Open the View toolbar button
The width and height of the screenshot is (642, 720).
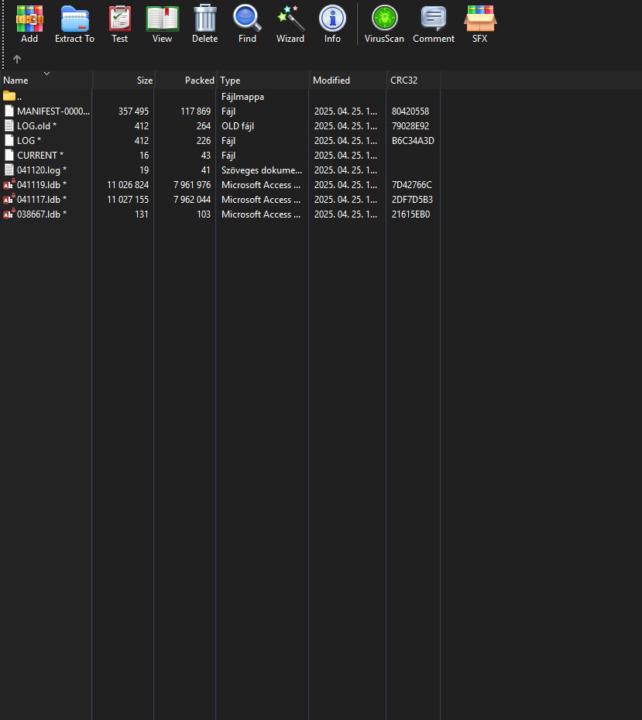[162, 23]
